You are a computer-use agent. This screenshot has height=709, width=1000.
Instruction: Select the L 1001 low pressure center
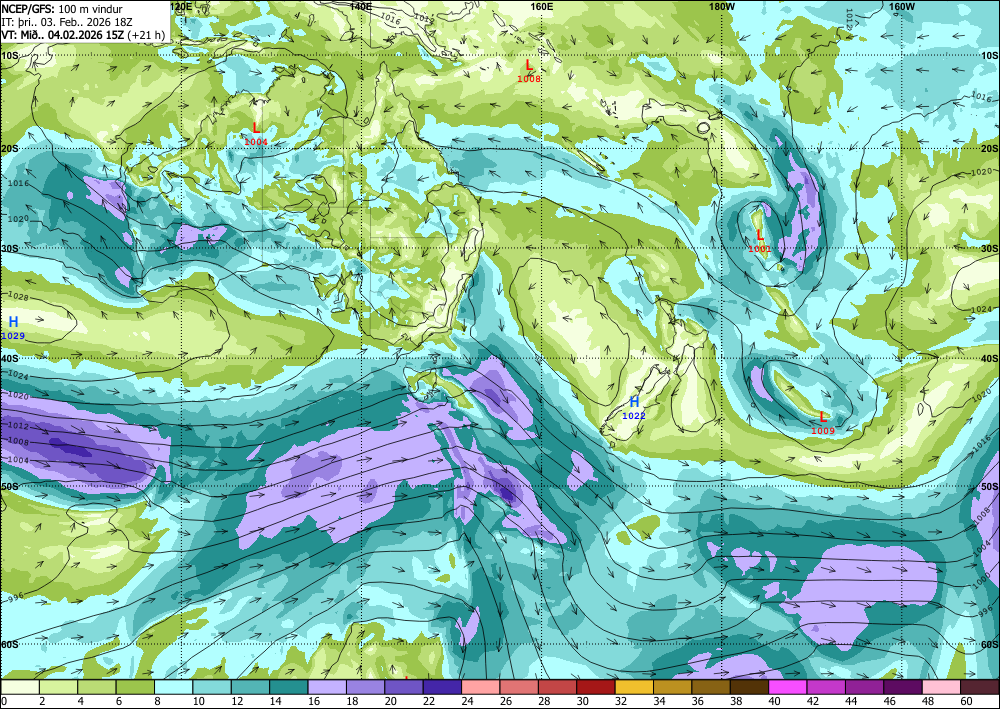[760, 241]
